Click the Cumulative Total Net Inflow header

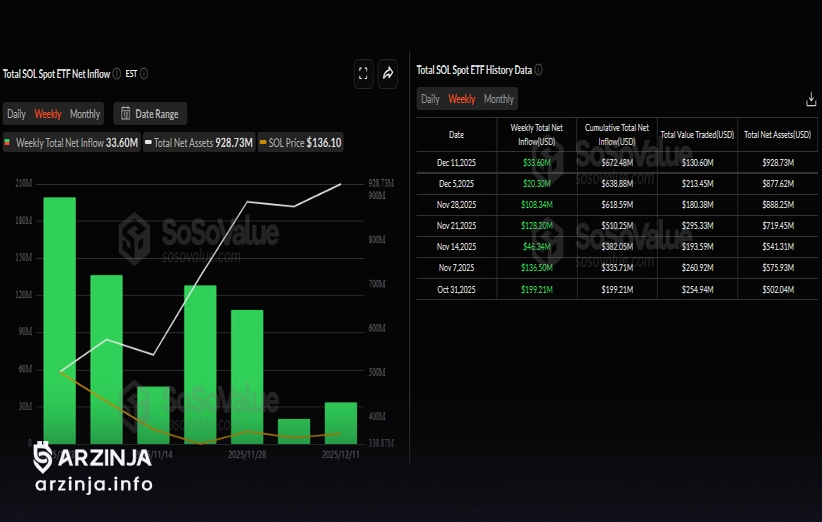point(616,134)
